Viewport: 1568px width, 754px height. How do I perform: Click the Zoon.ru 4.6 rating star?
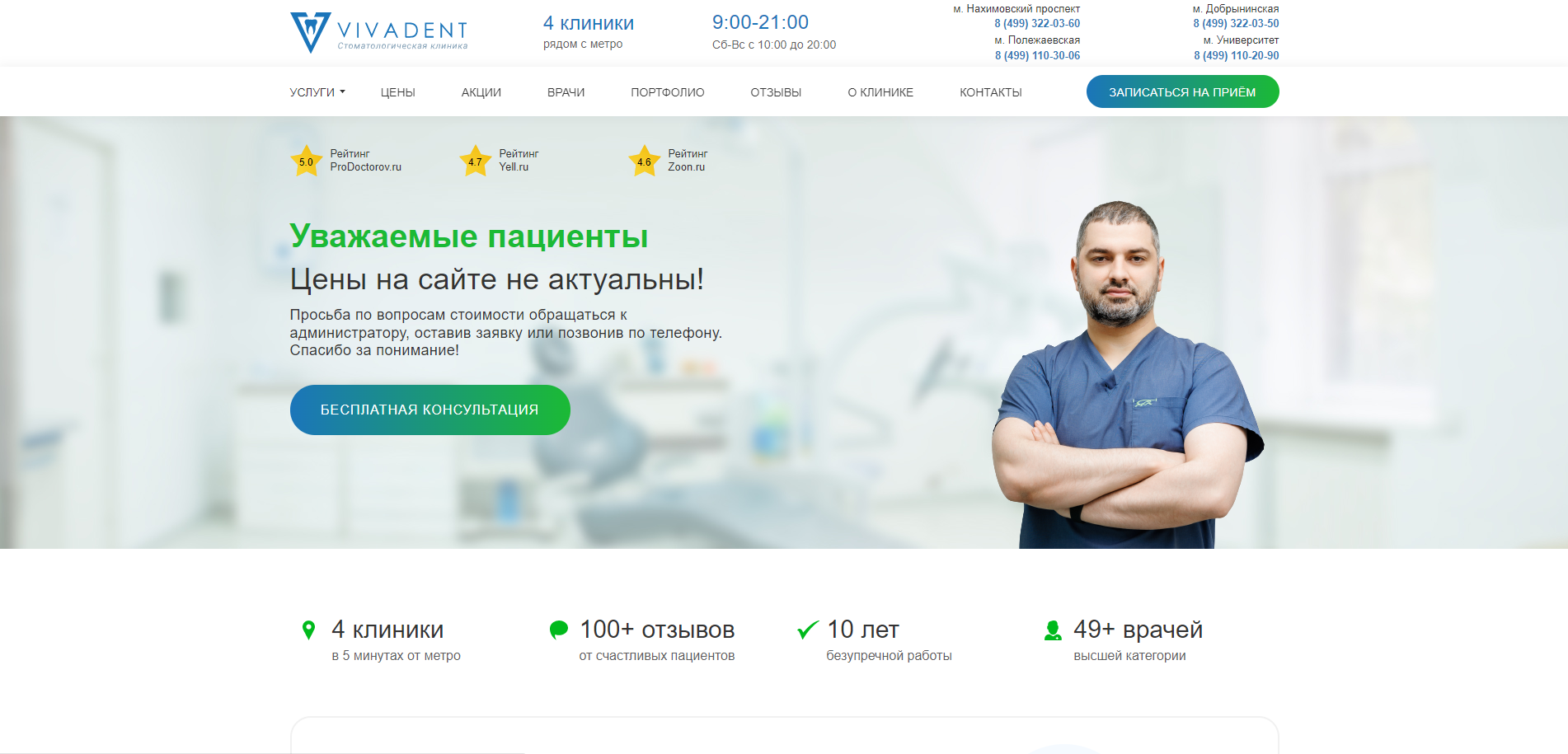click(644, 161)
